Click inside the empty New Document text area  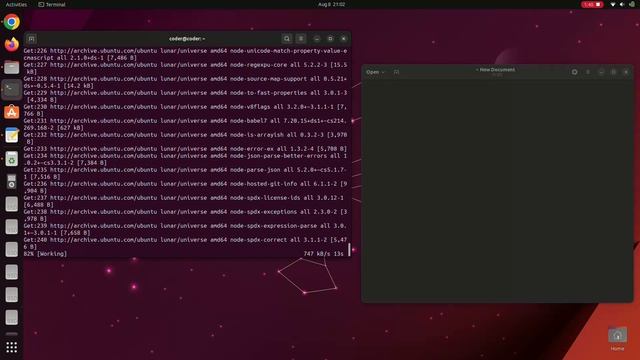pos(497,190)
